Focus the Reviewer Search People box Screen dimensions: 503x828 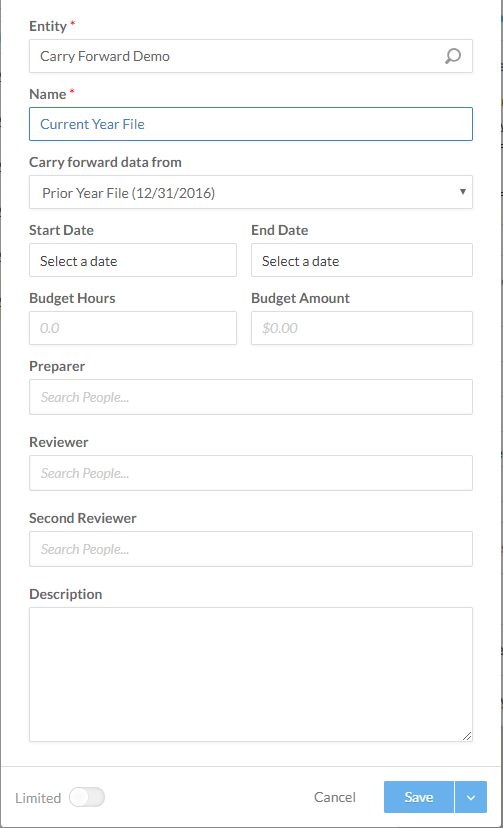[x=251, y=473]
